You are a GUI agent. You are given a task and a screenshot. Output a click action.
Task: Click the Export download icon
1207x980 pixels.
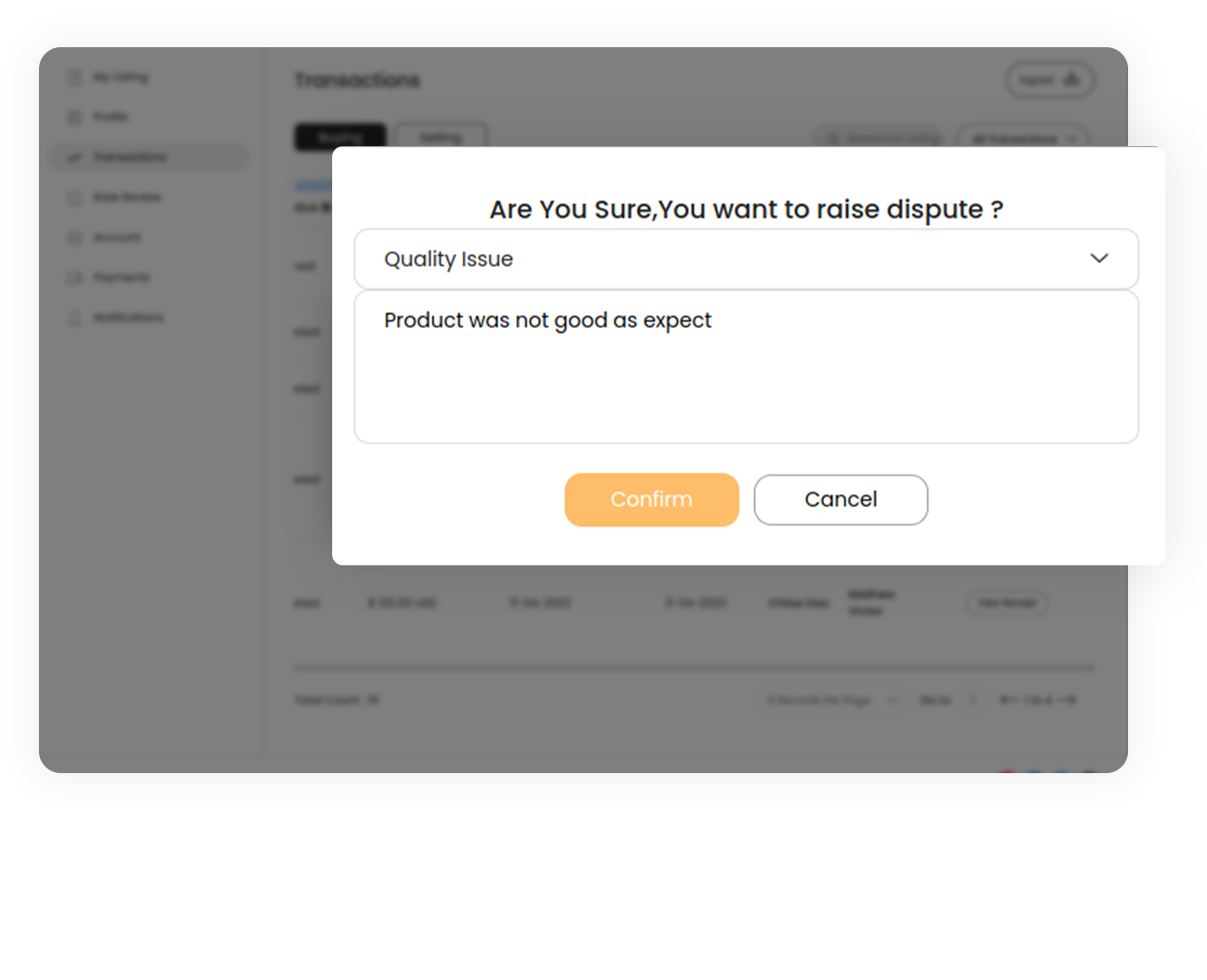(x=1074, y=79)
